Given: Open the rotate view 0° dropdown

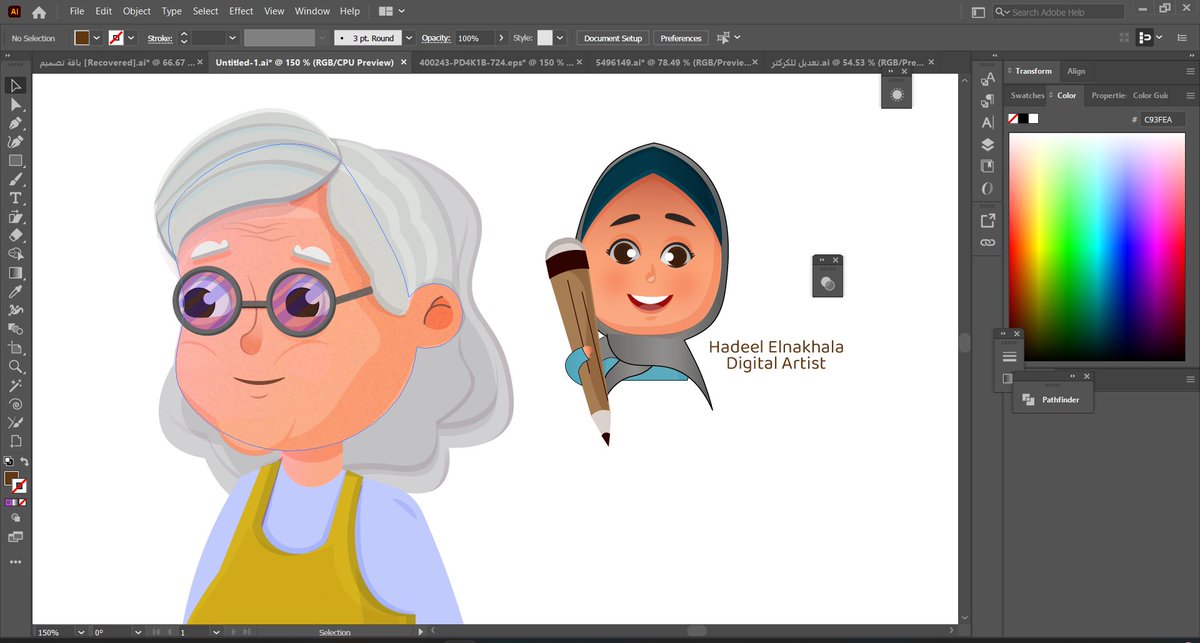Looking at the screenshot, I should [x=136, y=632].
